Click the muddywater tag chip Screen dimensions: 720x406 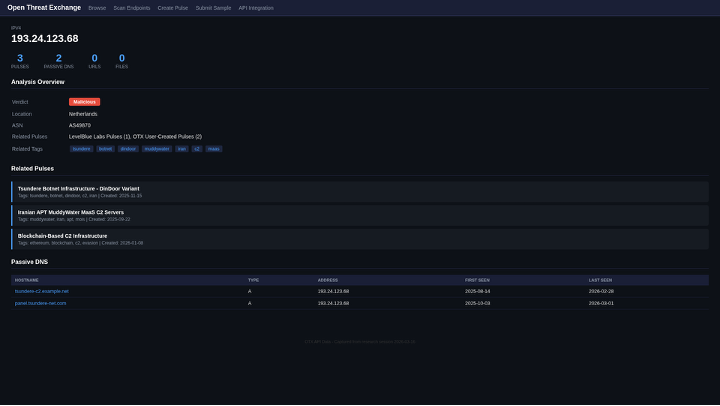click(x=156, y=148)
